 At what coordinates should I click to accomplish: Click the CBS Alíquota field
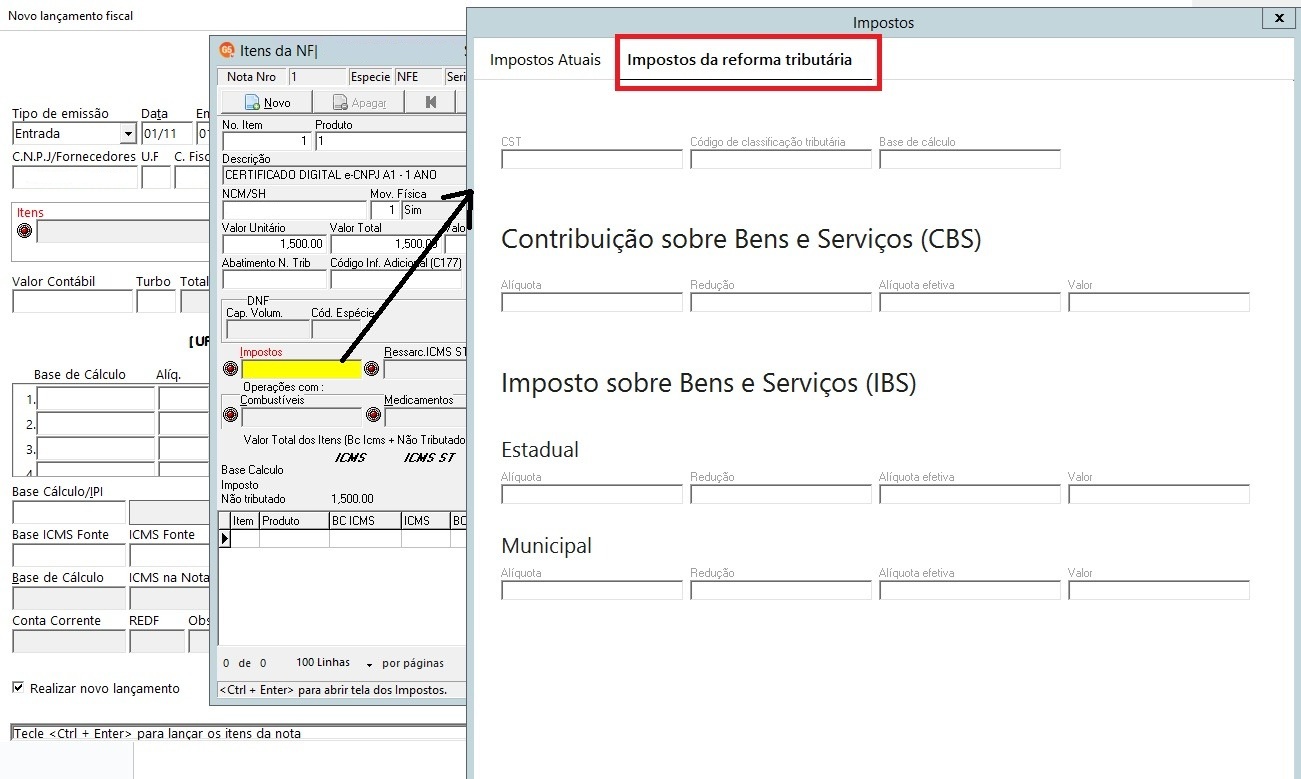coord(592,302)
